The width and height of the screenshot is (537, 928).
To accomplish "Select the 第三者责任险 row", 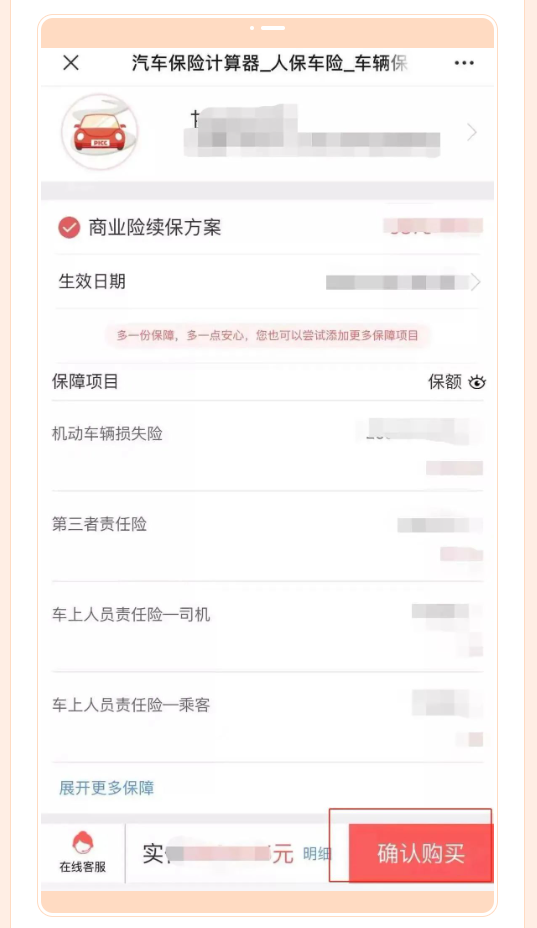I will click(268, 536).
